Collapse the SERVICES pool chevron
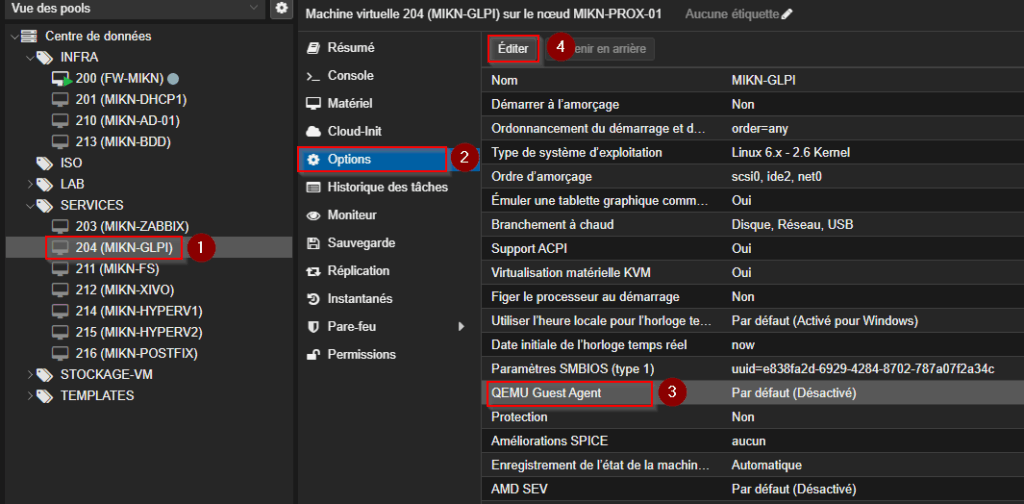 point(29,206)
